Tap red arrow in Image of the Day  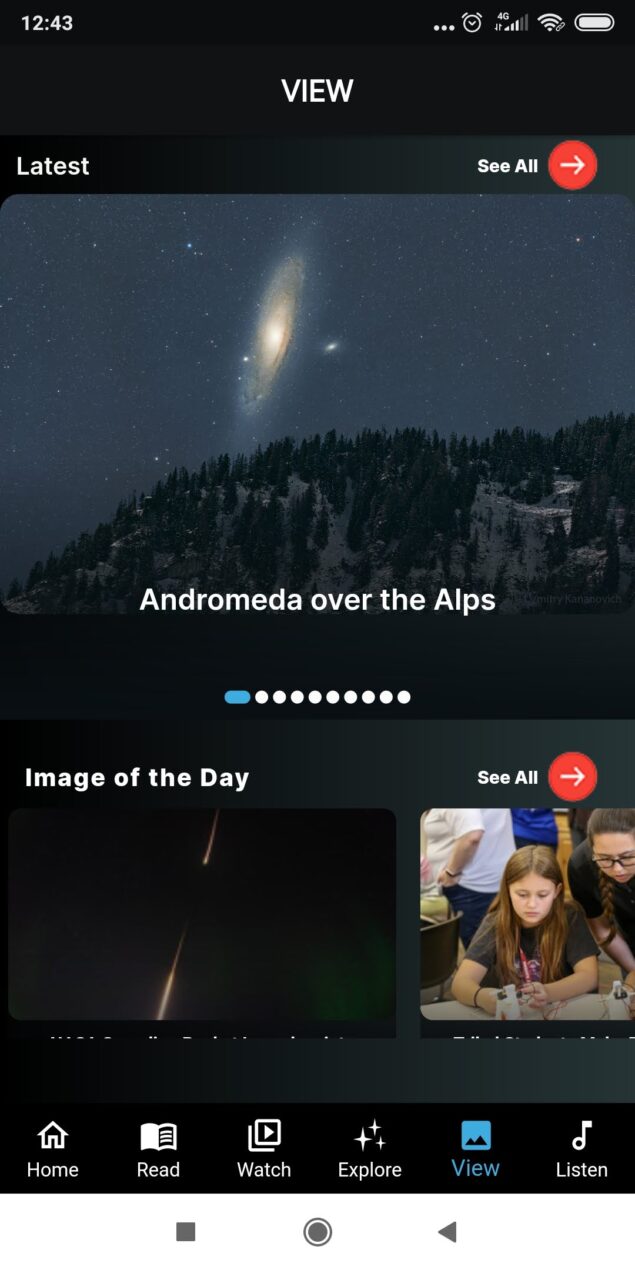pyautogui.click(x=573, y=777)
